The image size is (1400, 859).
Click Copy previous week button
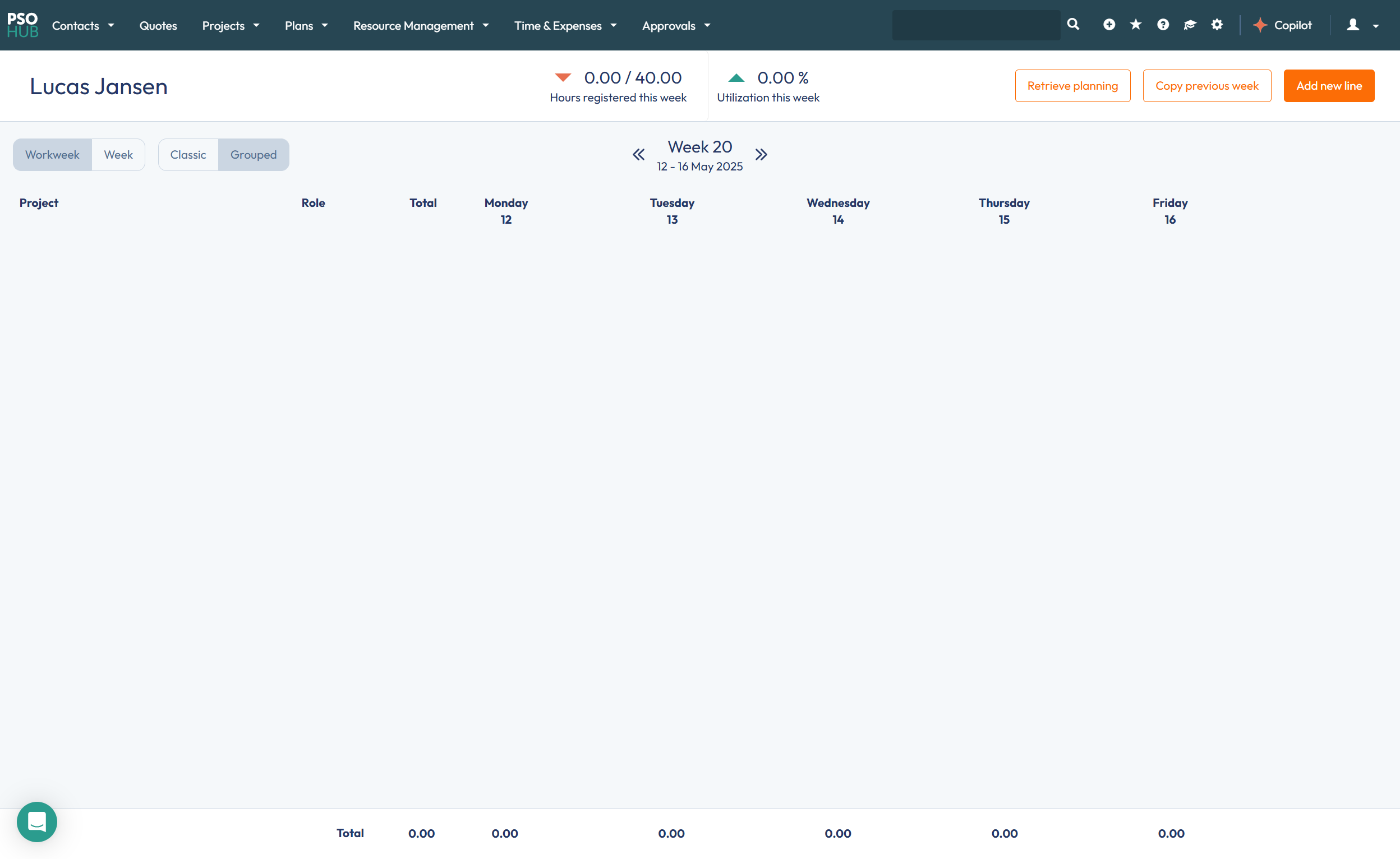1206,86
